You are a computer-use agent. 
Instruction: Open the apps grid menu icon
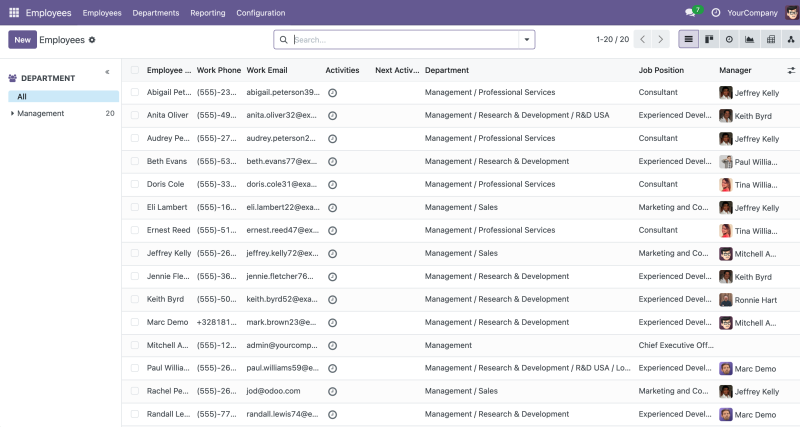click(x=14, y=13)
